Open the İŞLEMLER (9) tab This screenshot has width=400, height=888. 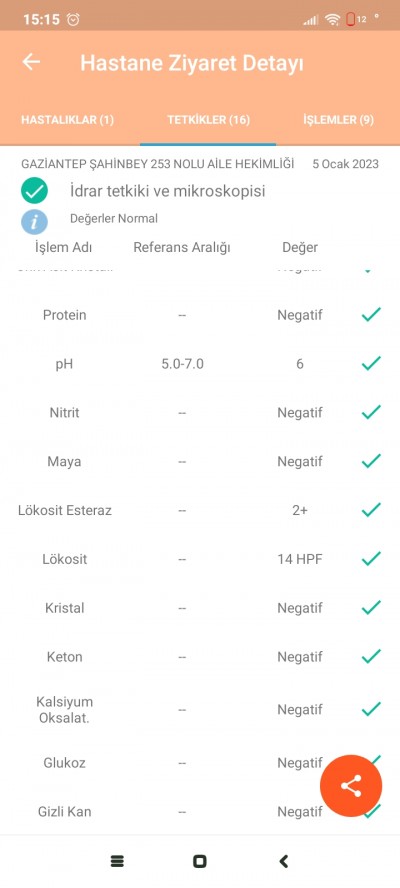point(338,120)
